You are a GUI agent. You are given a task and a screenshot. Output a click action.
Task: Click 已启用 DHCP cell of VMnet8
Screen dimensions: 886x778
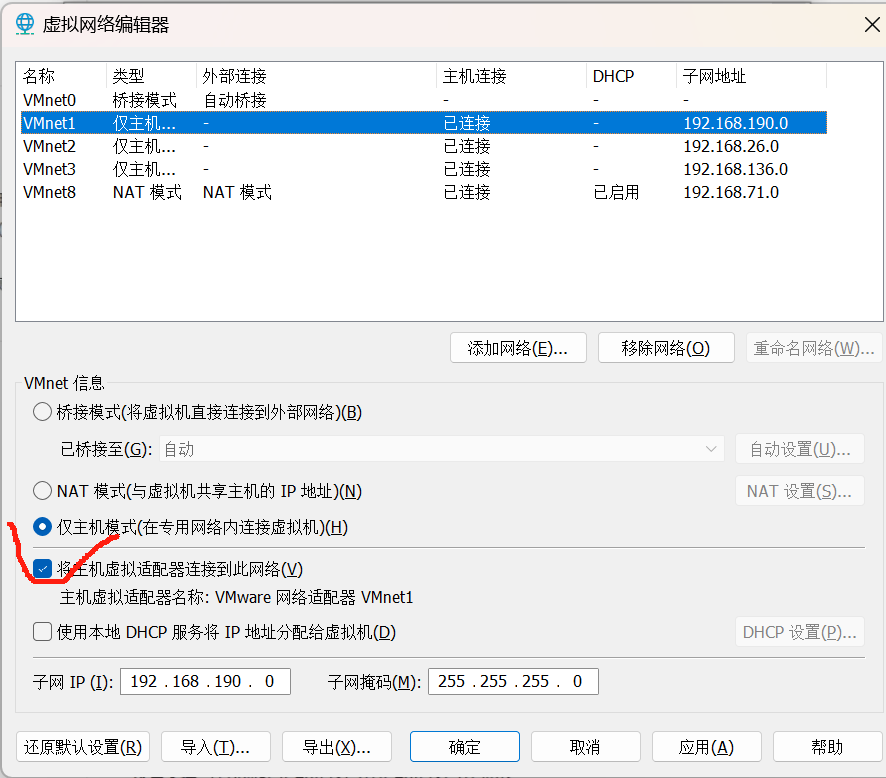[x=616, y=192]
